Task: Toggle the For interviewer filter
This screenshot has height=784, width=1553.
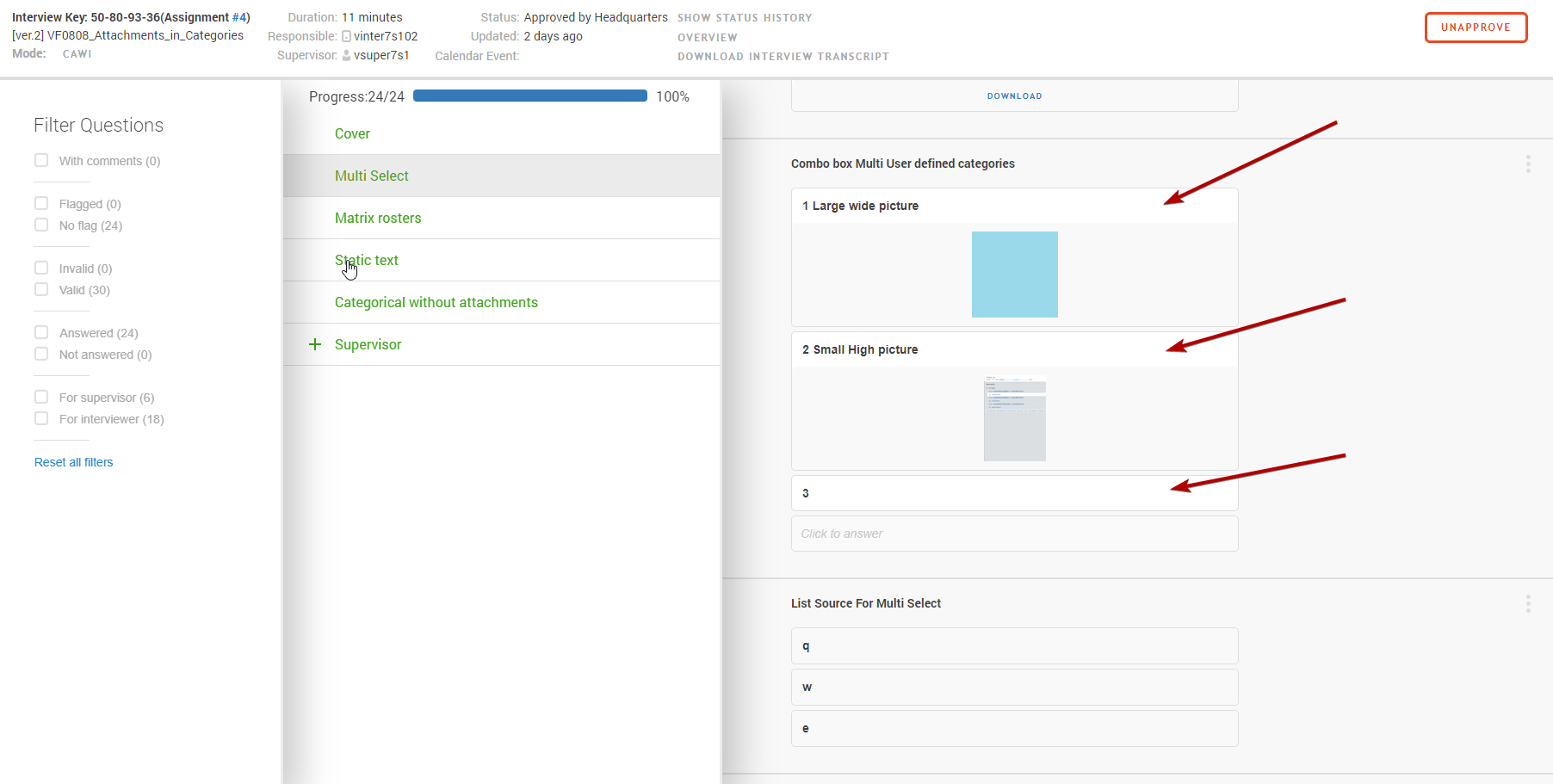Action: coord(41,418)
